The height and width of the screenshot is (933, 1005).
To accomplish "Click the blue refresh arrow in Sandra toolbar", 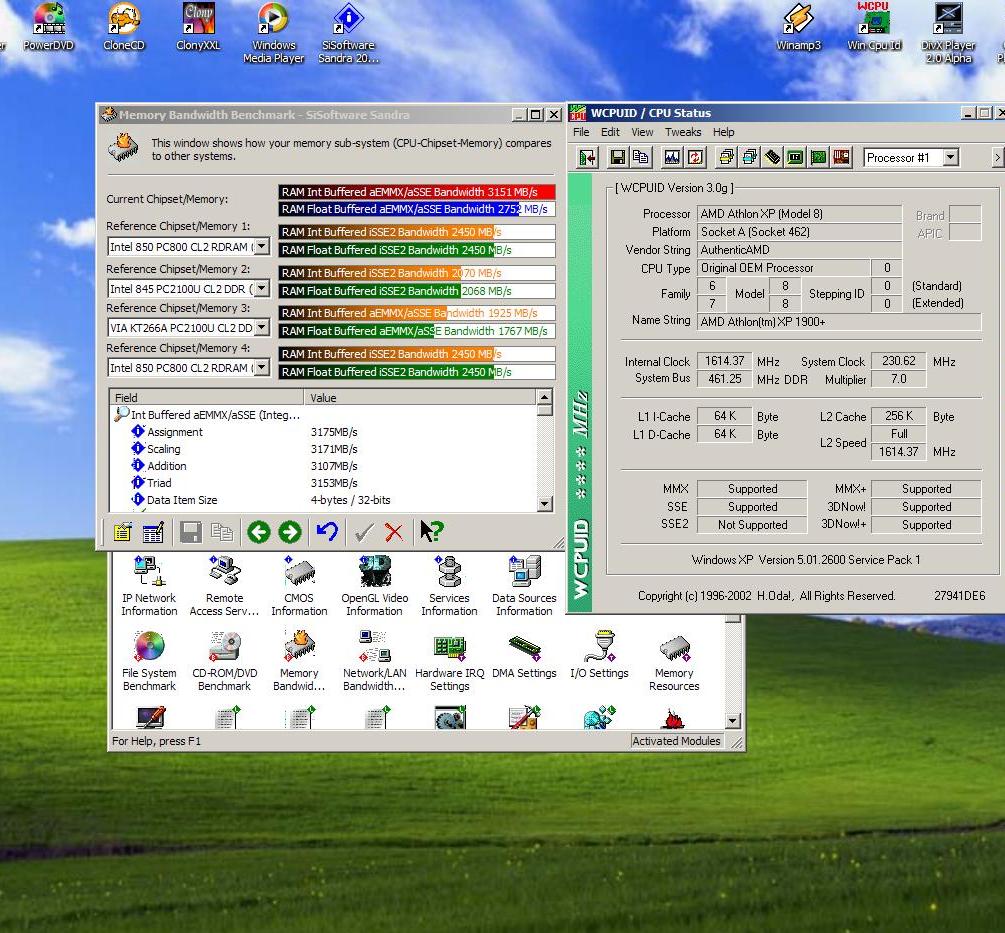I will coord(327,532).
